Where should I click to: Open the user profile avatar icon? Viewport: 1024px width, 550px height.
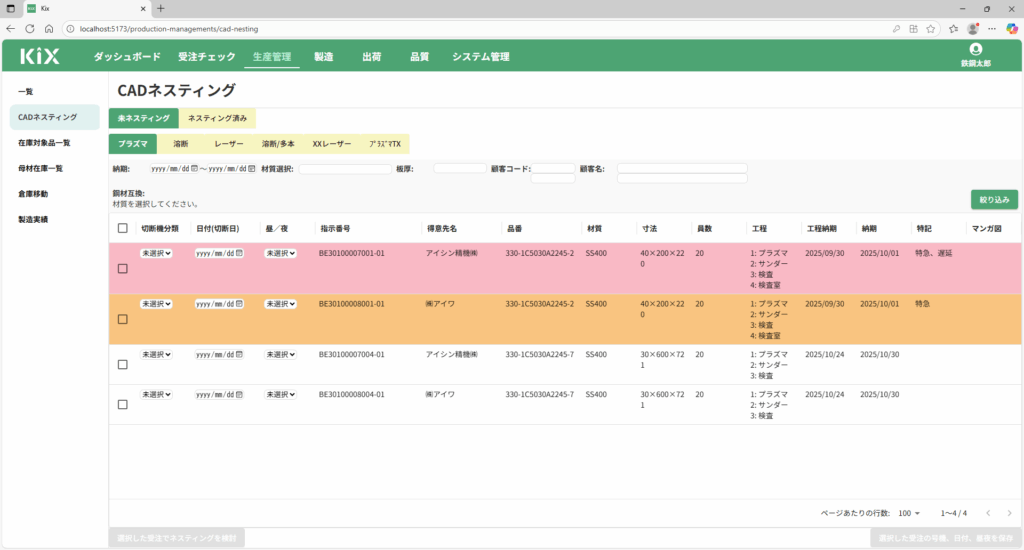point(976,49)
